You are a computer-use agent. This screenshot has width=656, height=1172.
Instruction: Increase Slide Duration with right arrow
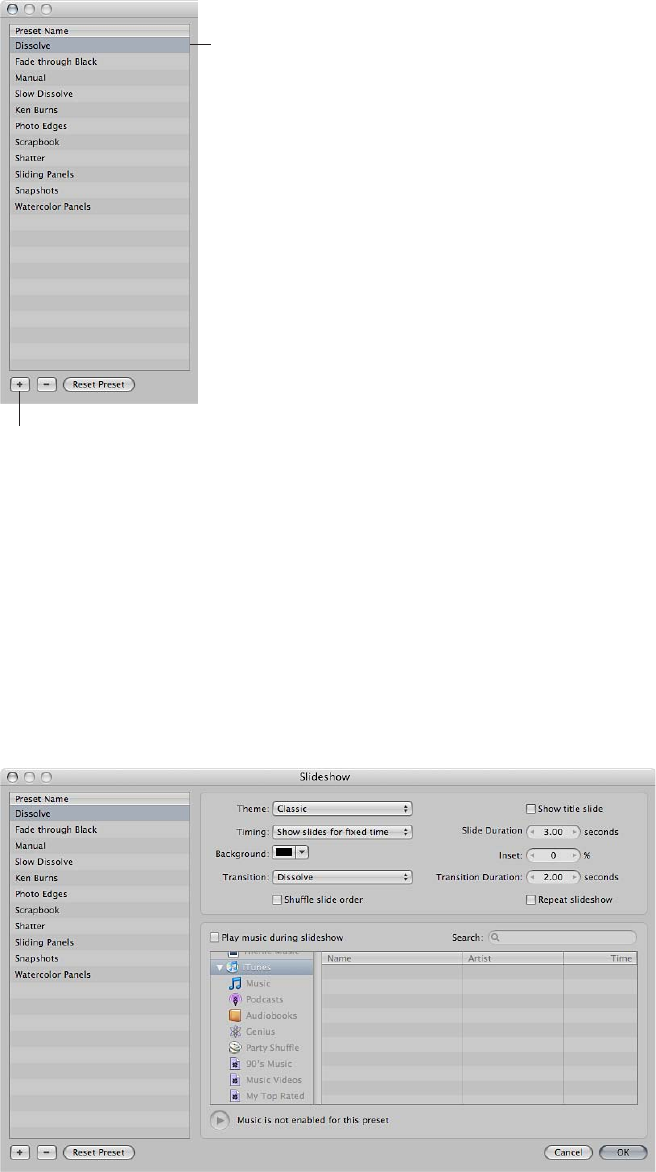(575, 831)
